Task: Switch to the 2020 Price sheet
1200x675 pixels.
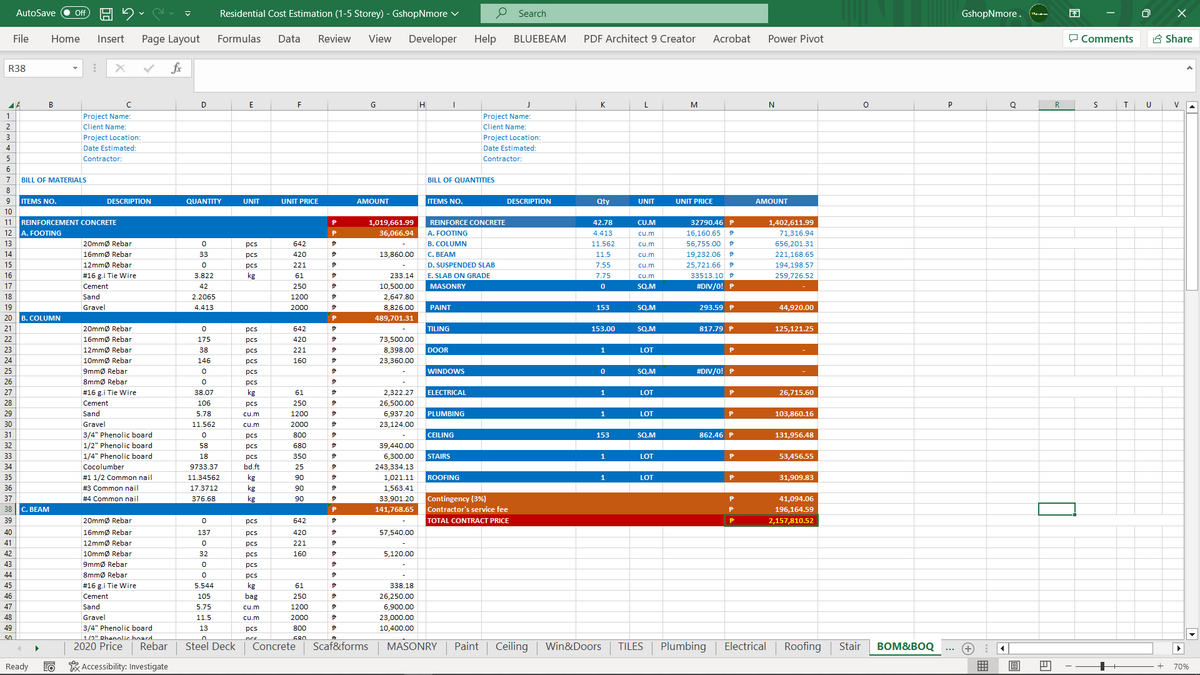Action: [98, 647]
